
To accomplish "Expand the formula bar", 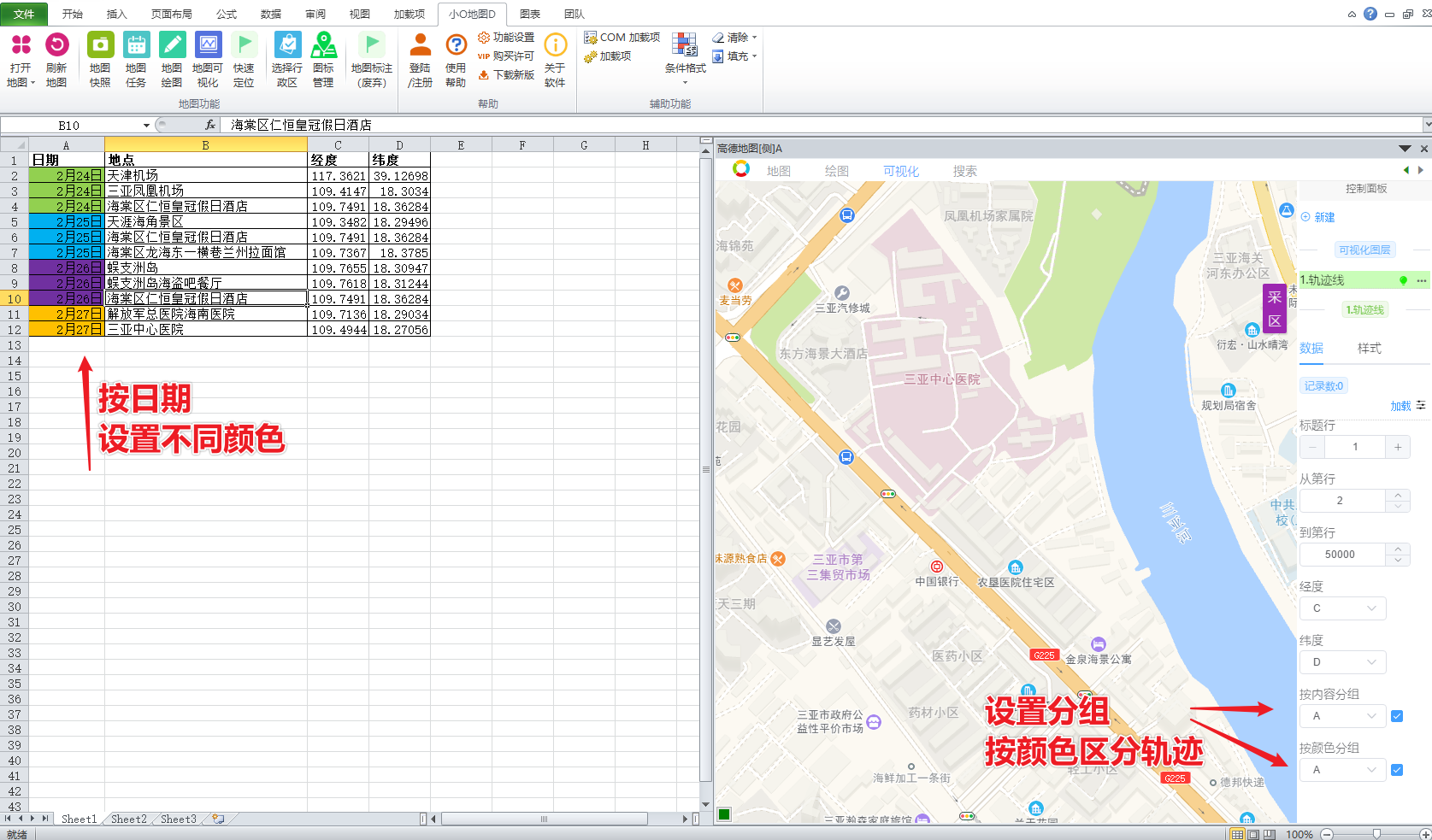I will [1427, 125].
